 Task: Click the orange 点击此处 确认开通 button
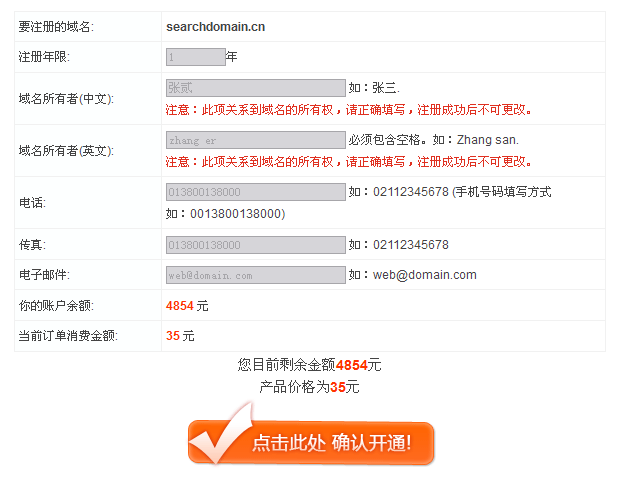click(311, 443)
